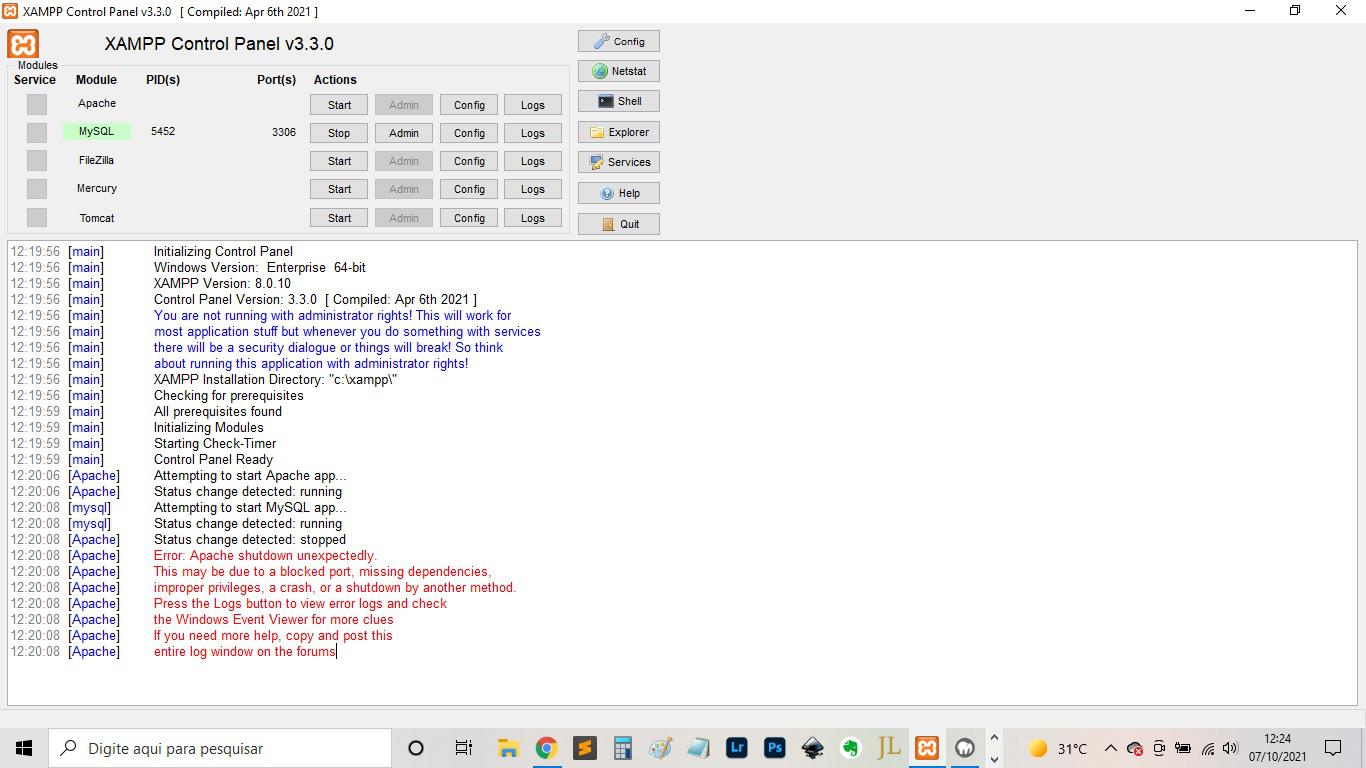Open Windows Services button
The width and height of the screenshot is (1366, 768).
pyautogui.click(x=619, y=162)
